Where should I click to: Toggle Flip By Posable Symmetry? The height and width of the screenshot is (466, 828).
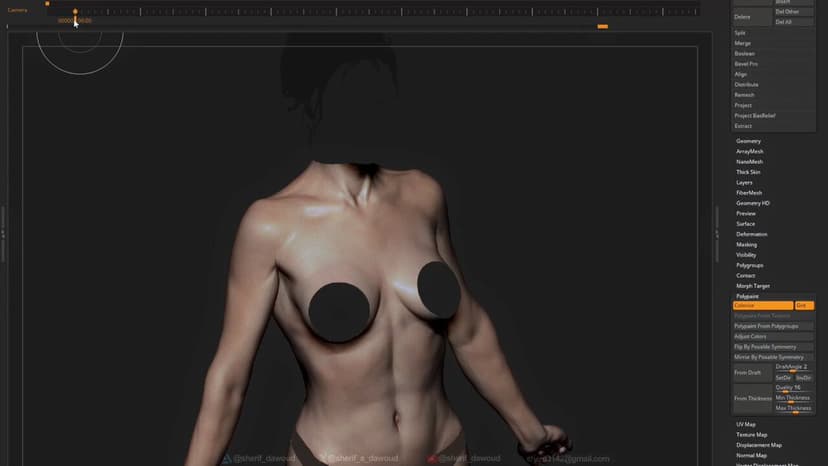(x=772, y=347)
